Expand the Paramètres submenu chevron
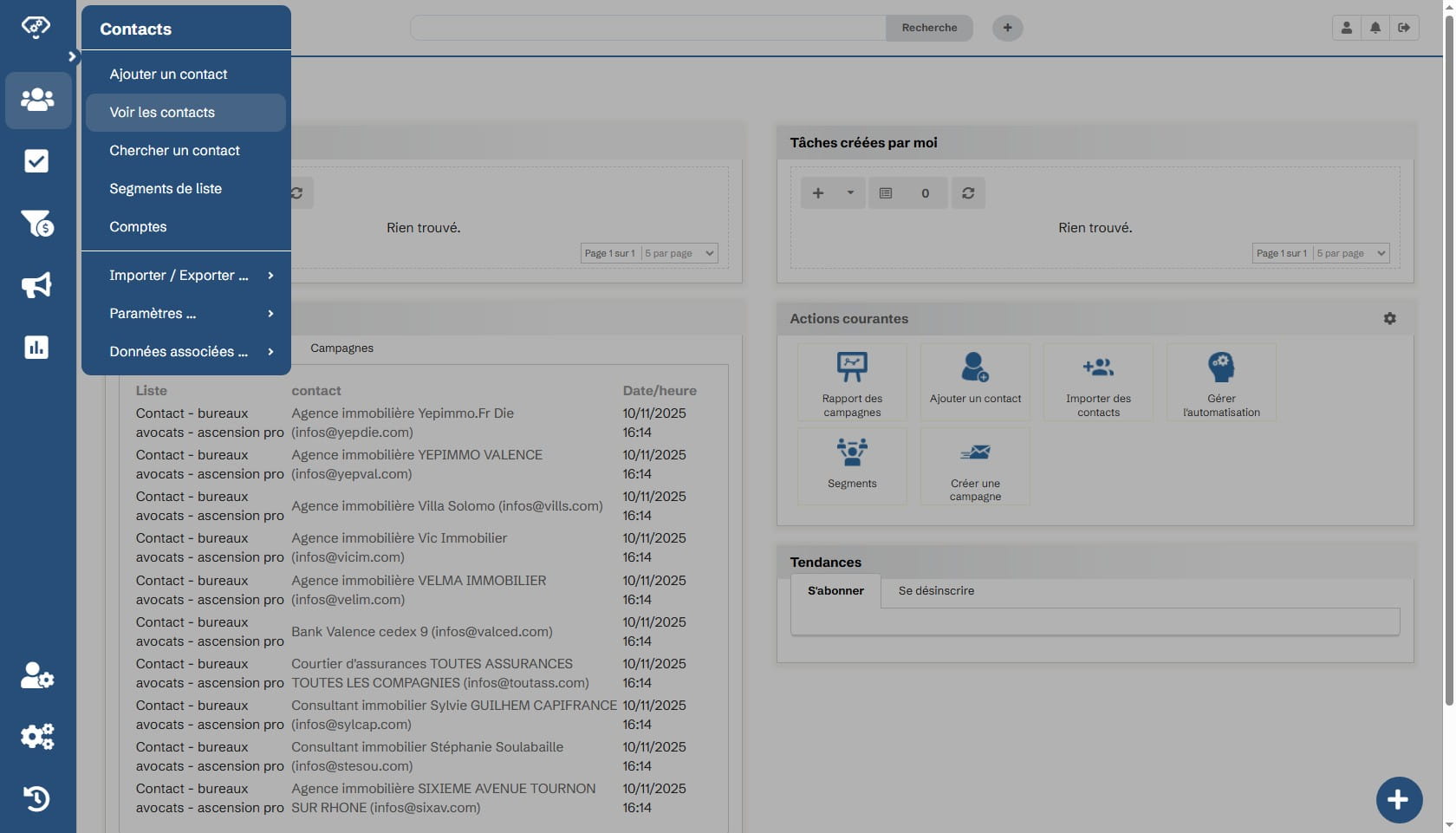 pos(270,314)
